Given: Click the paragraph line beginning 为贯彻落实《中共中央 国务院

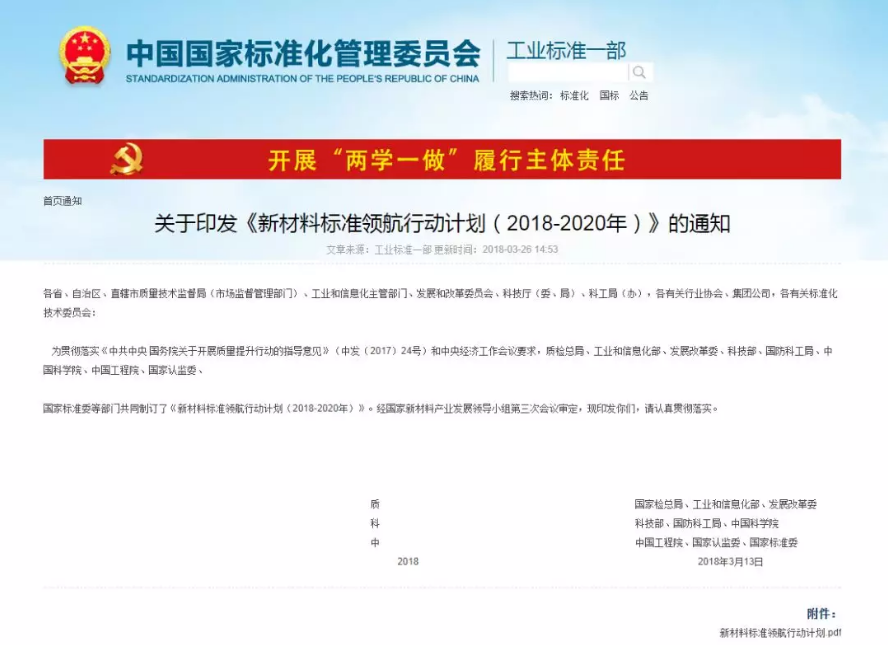Looking at the screenshot, I should click(442, 351).
